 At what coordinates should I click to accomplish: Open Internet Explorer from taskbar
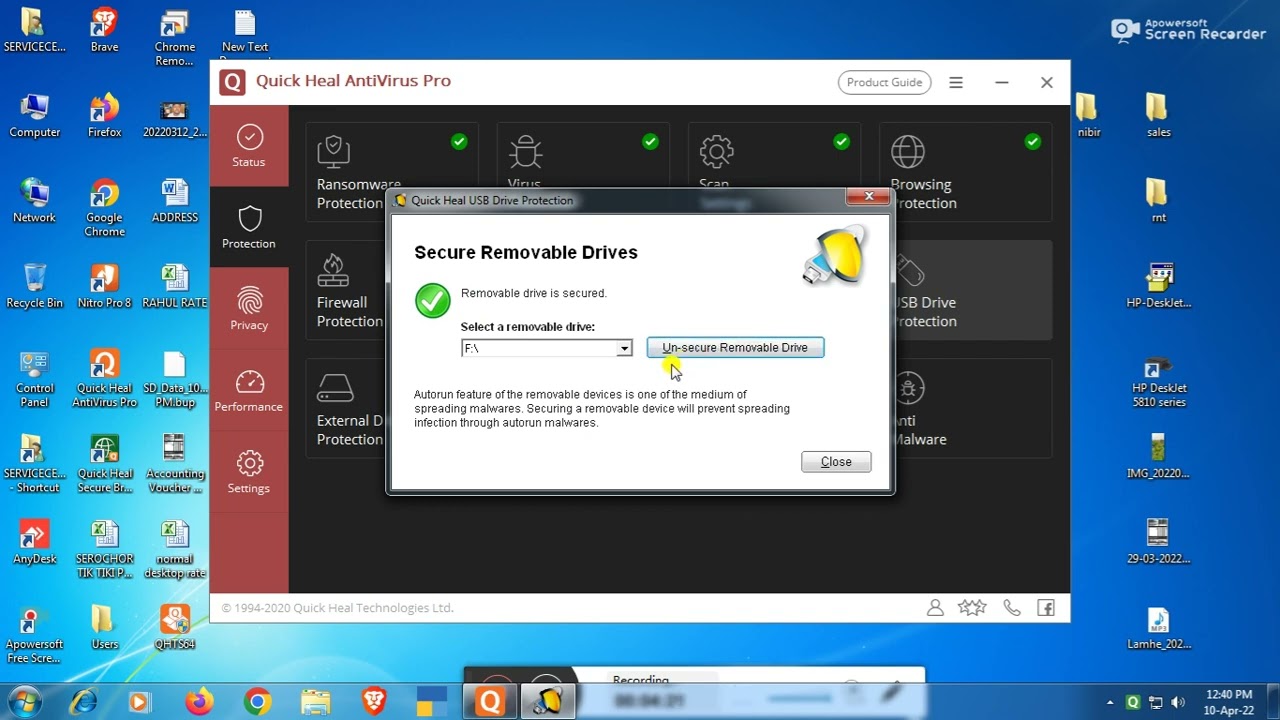(82, 702)
